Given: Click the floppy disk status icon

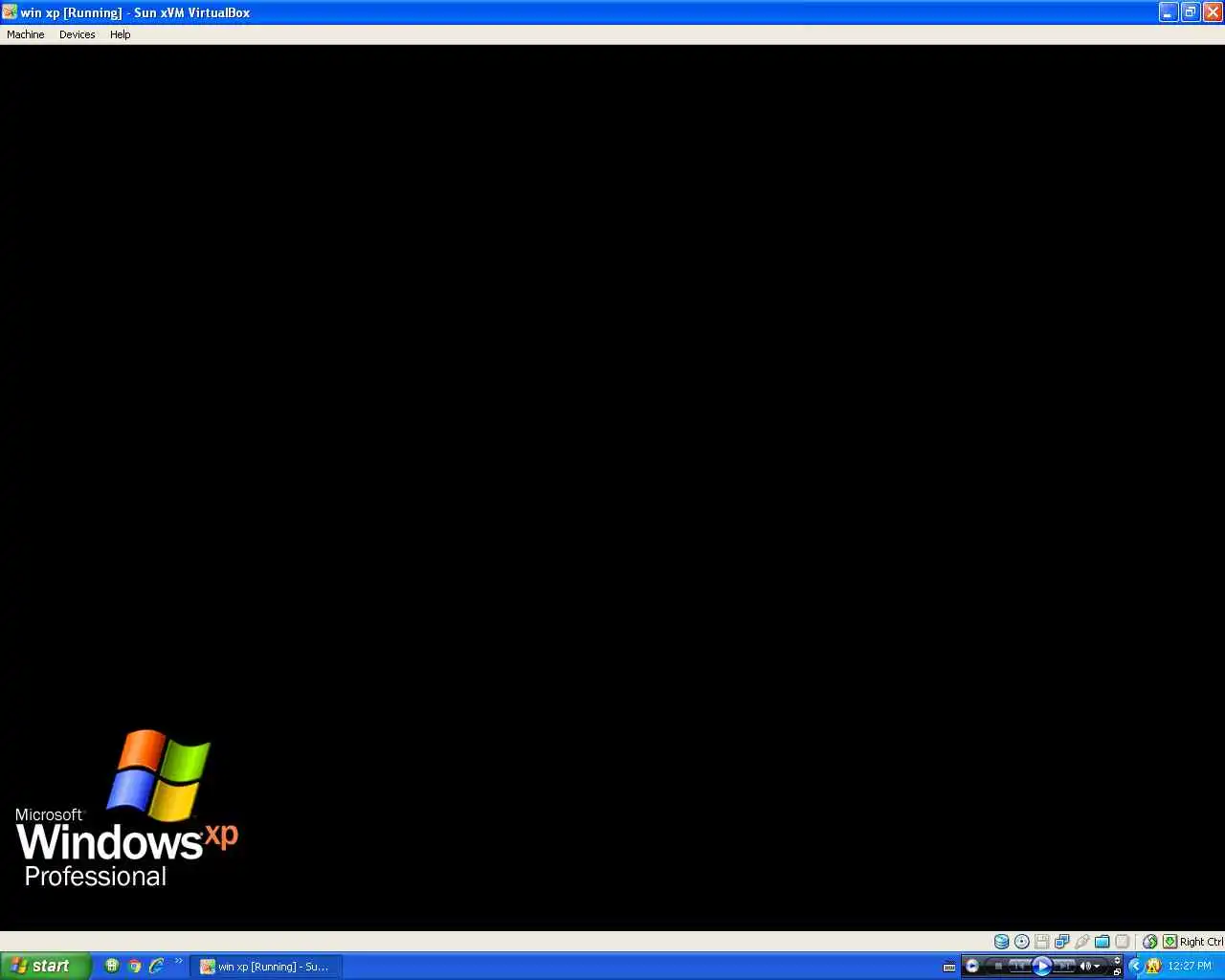Looking at the screenshot, I should 1042,942.
